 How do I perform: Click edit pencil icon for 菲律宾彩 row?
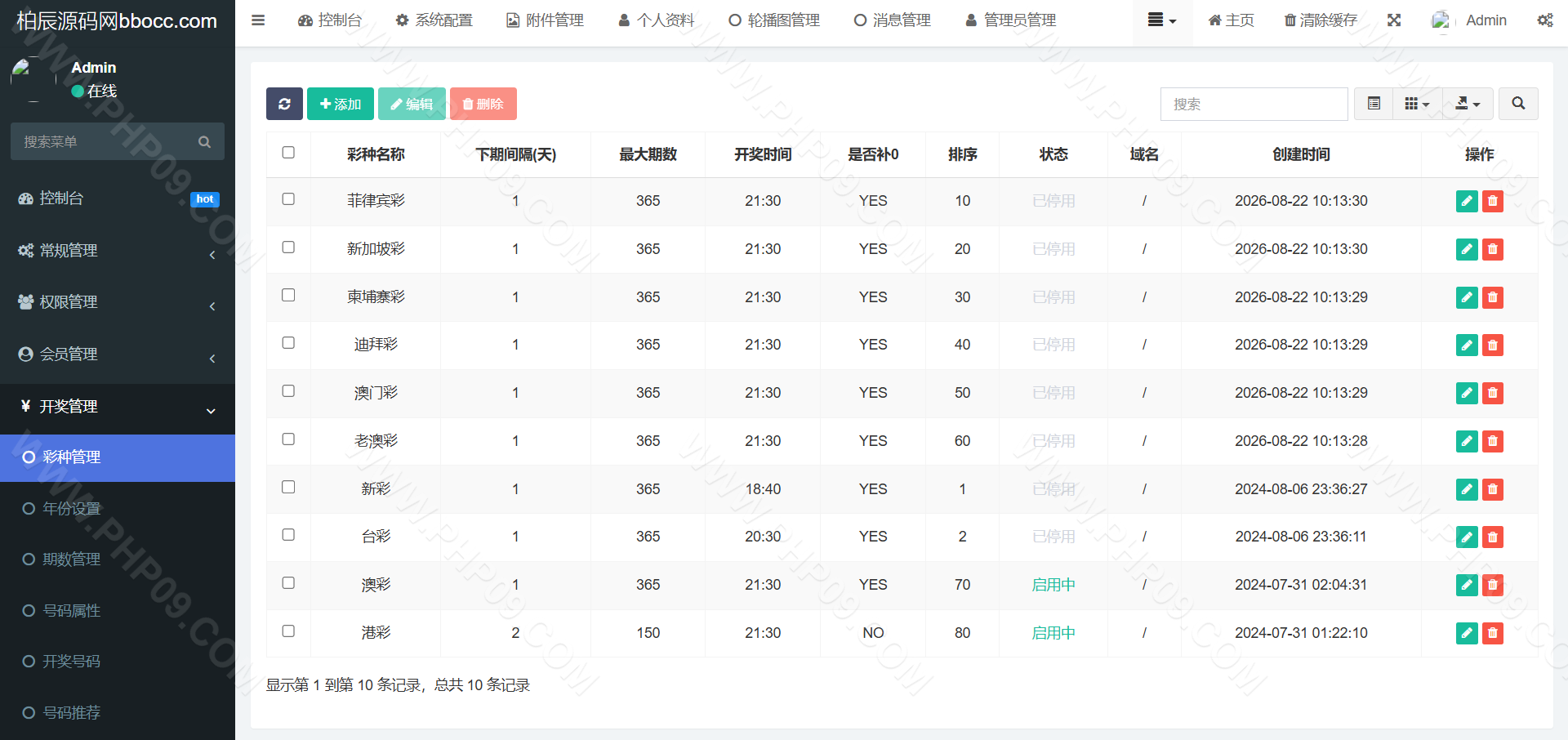point(1467,201)
